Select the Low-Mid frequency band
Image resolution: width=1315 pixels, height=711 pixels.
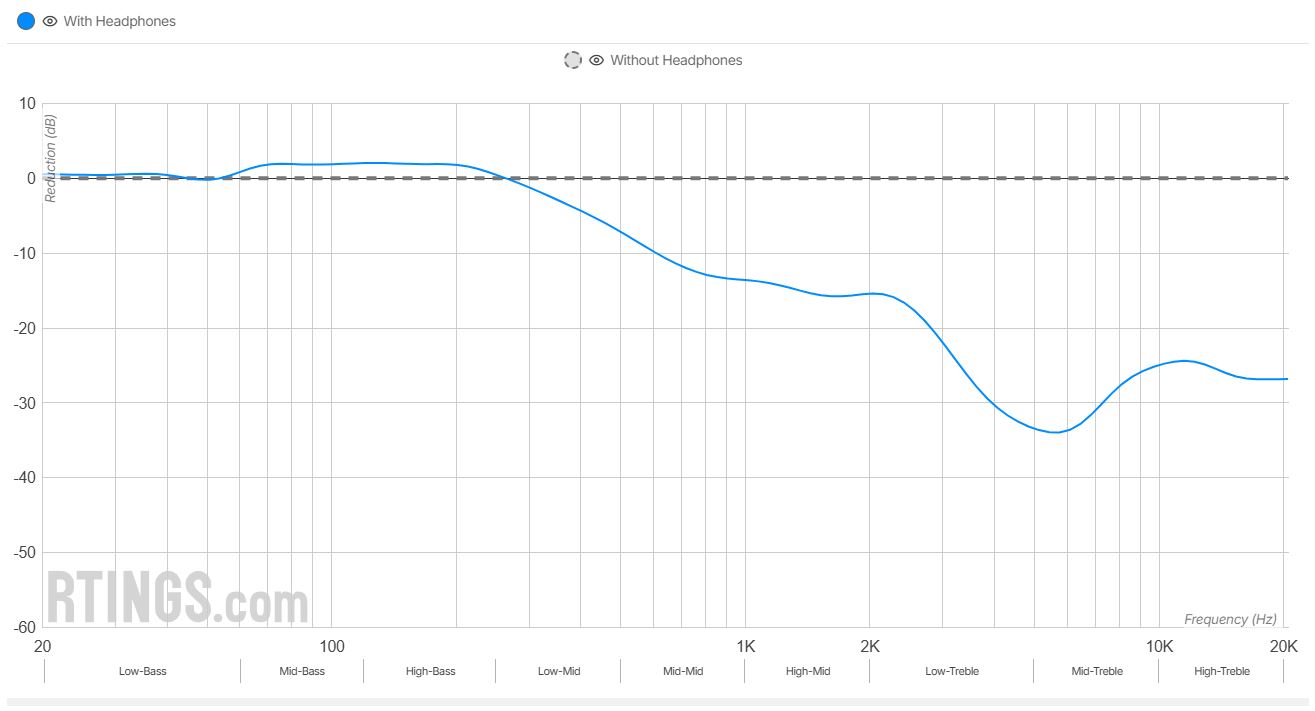tap(559, 671)
